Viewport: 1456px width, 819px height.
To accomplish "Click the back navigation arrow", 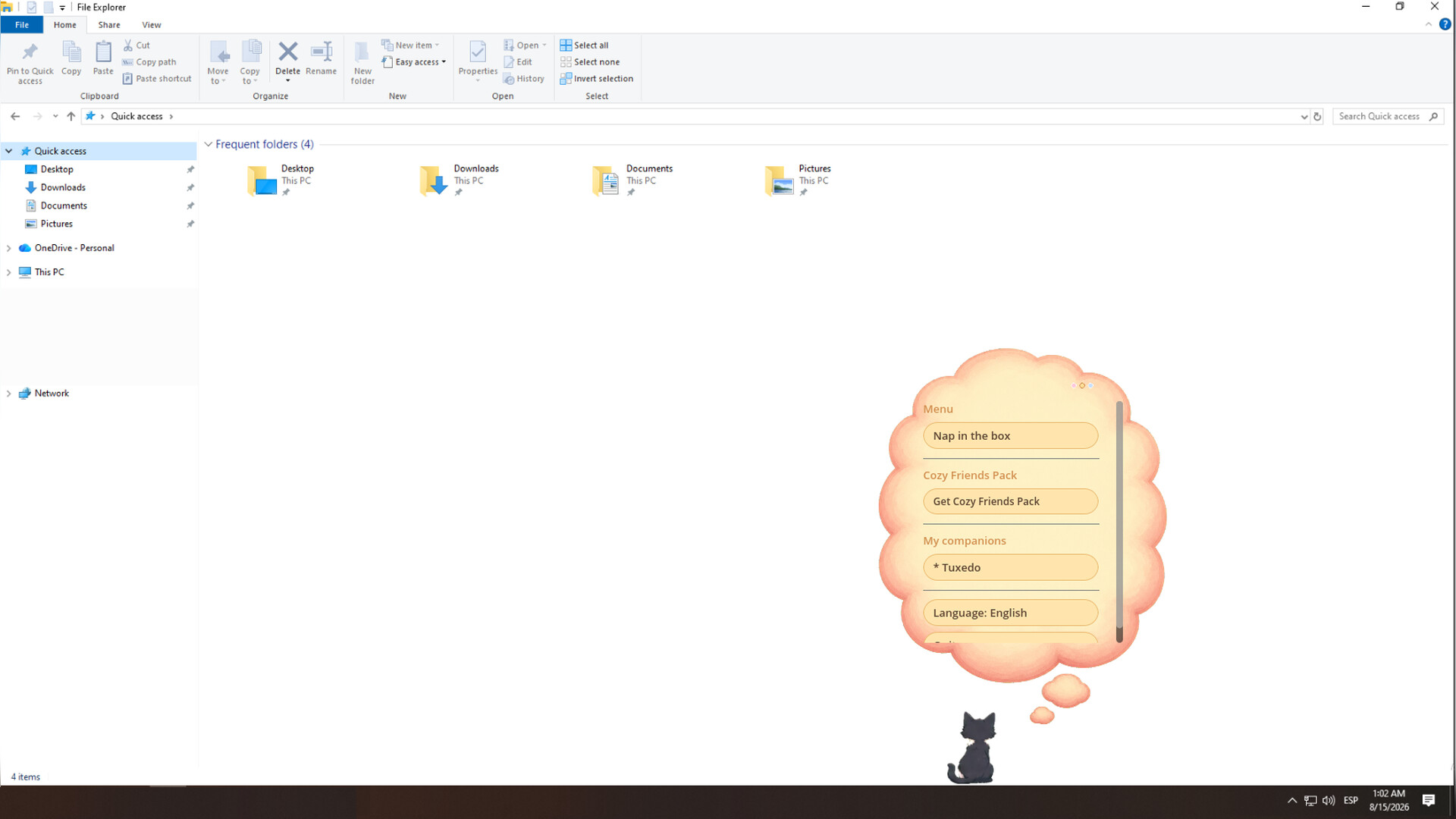I will tap(15, 116).
